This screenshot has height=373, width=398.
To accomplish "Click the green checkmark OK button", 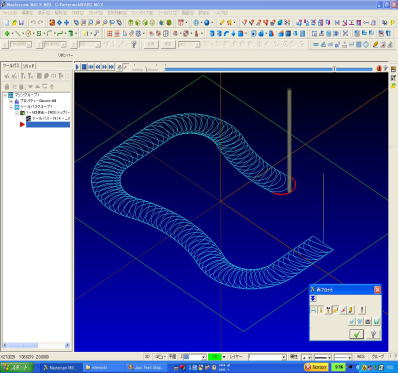I will coord(356,334).
